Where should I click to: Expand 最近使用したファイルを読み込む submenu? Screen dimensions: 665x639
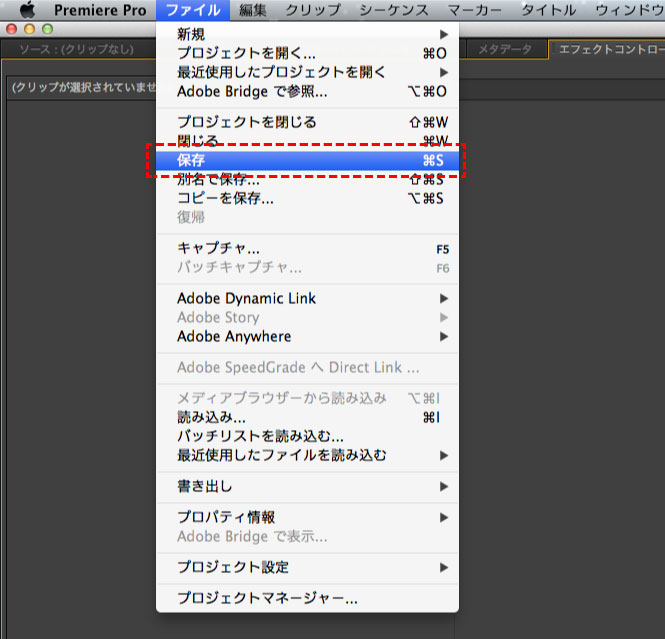[307, 455]
